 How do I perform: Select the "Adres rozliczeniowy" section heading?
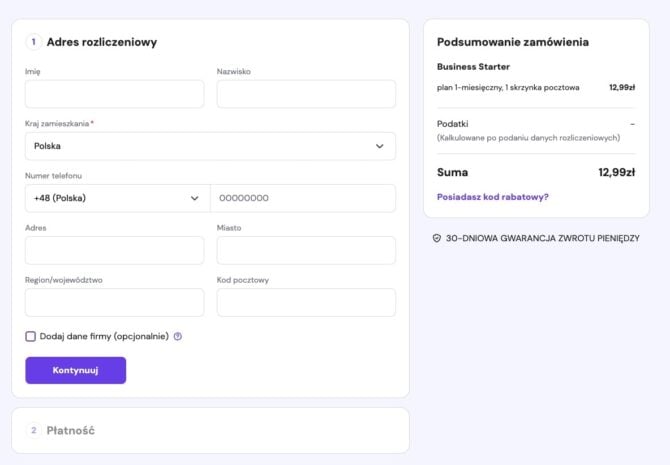(x=101, y=42)
